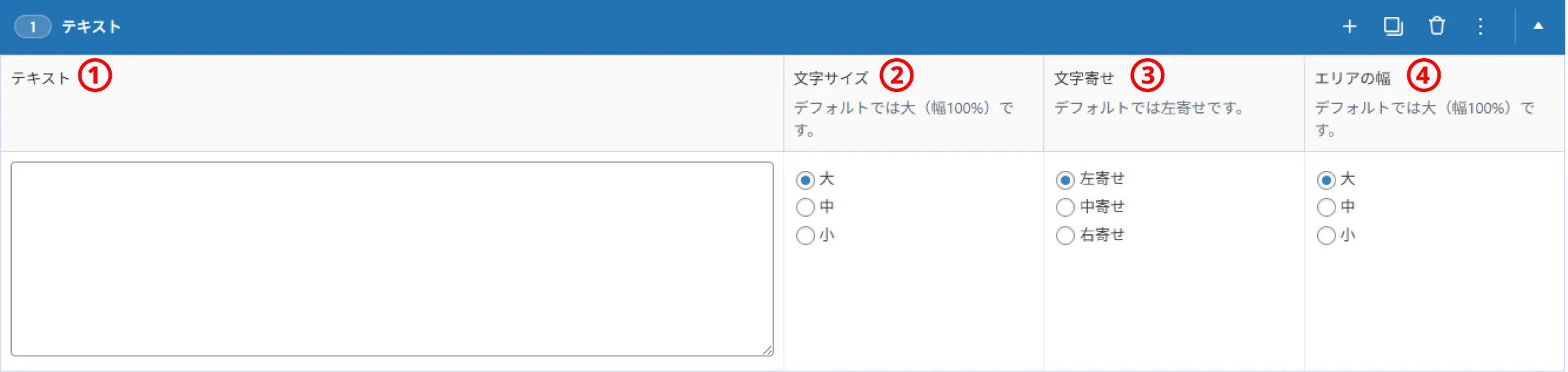Click the duplicate row icon
The image size is (1568, 372).
[1393, 27]
